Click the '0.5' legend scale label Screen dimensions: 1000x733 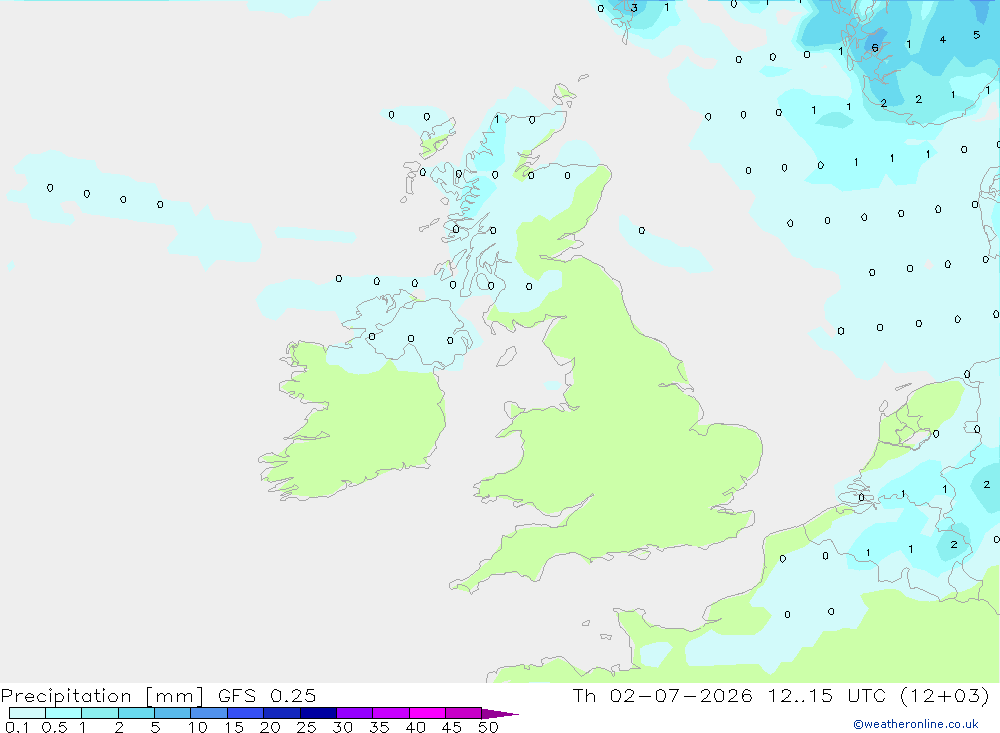pyautogui.click(x=54, y=727)
